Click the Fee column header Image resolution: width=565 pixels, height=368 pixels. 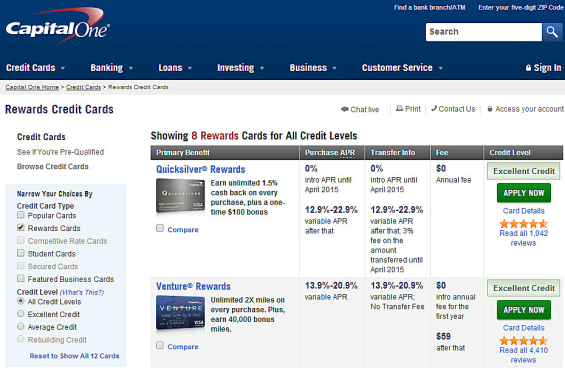tap(457, 152)
